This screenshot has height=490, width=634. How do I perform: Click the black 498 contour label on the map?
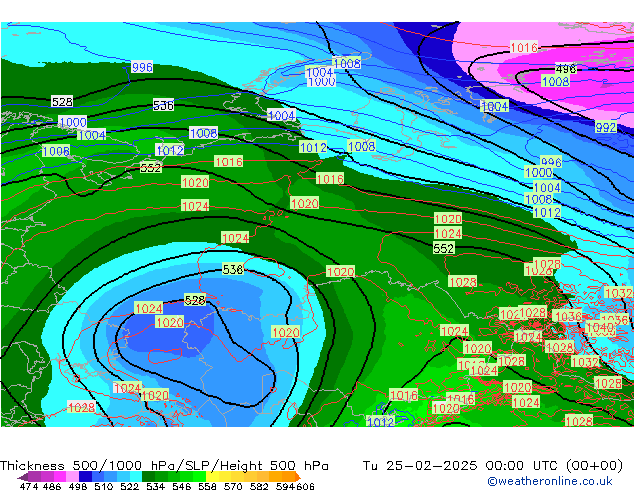566,69
